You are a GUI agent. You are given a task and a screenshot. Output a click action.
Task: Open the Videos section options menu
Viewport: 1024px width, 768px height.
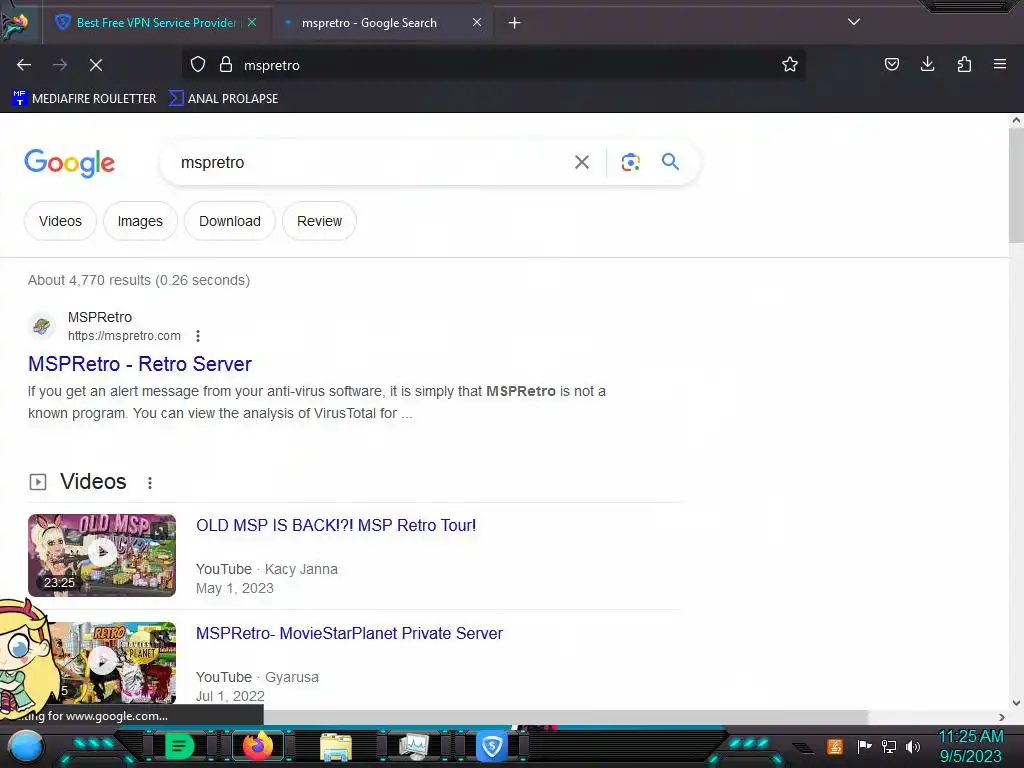tap(150, 483)
